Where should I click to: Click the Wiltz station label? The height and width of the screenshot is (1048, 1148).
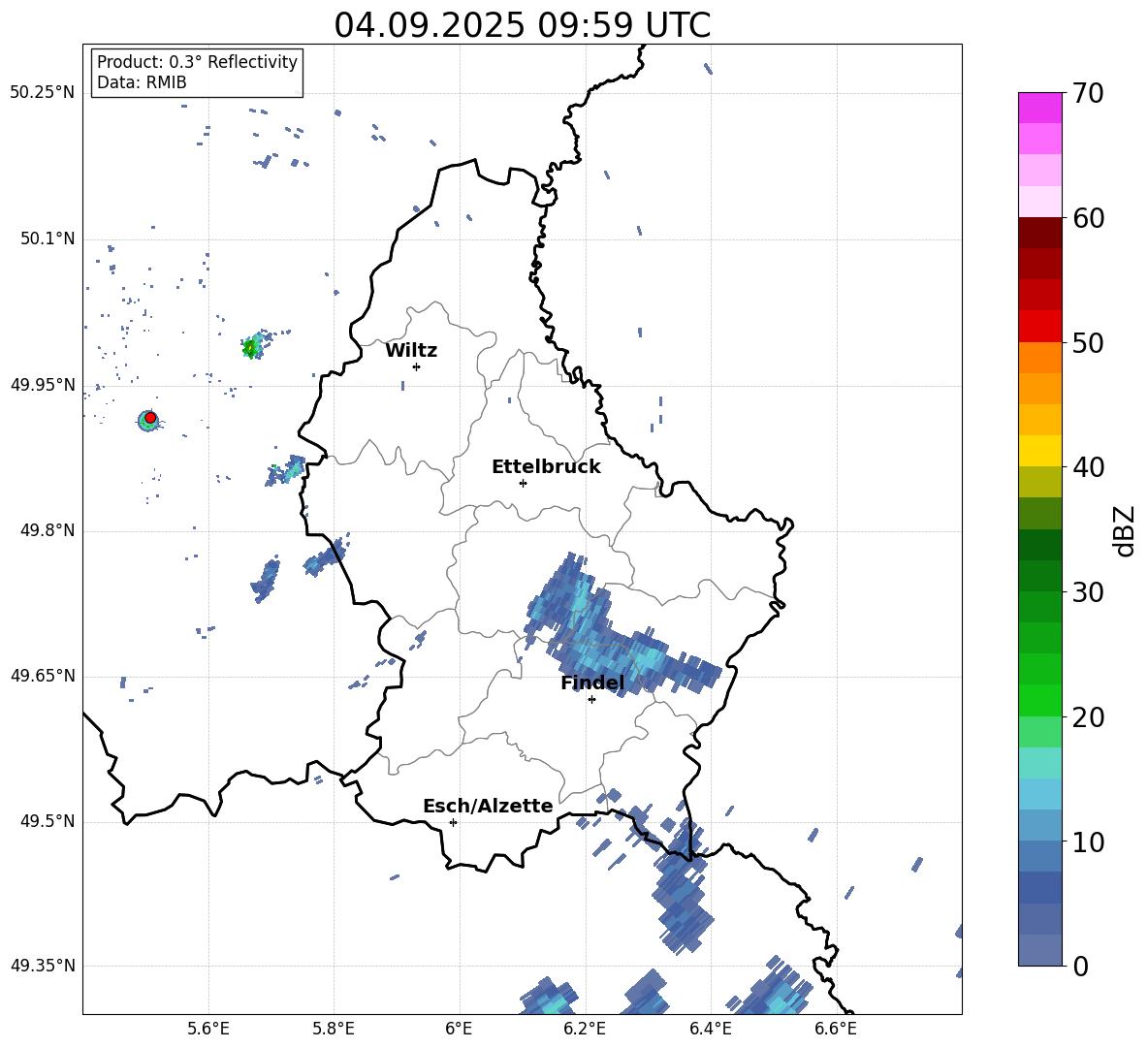411,351
